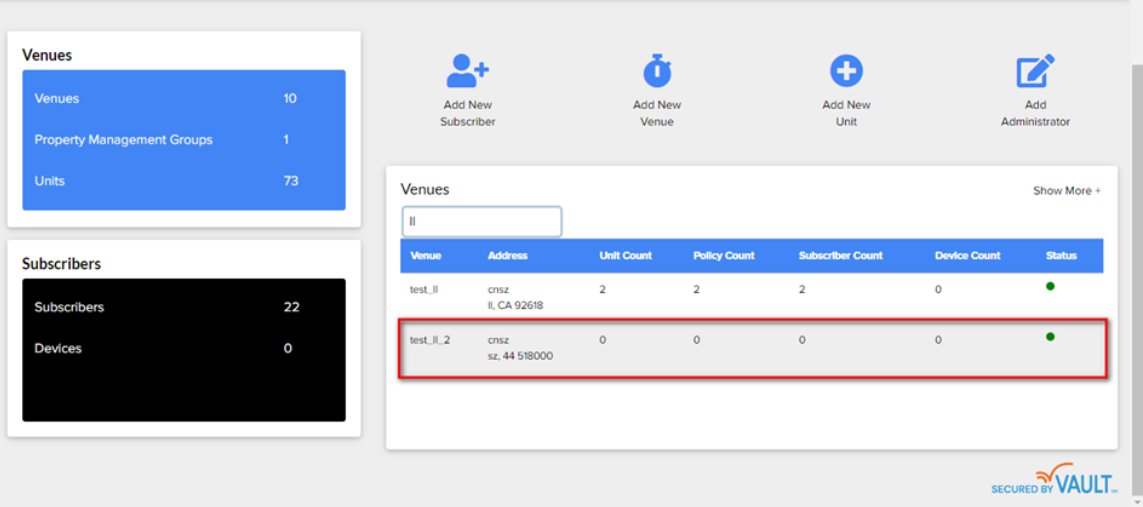Select Units row in Venues panel
Viewport: 1143px width, 507px height.
[x=50, y=181]
